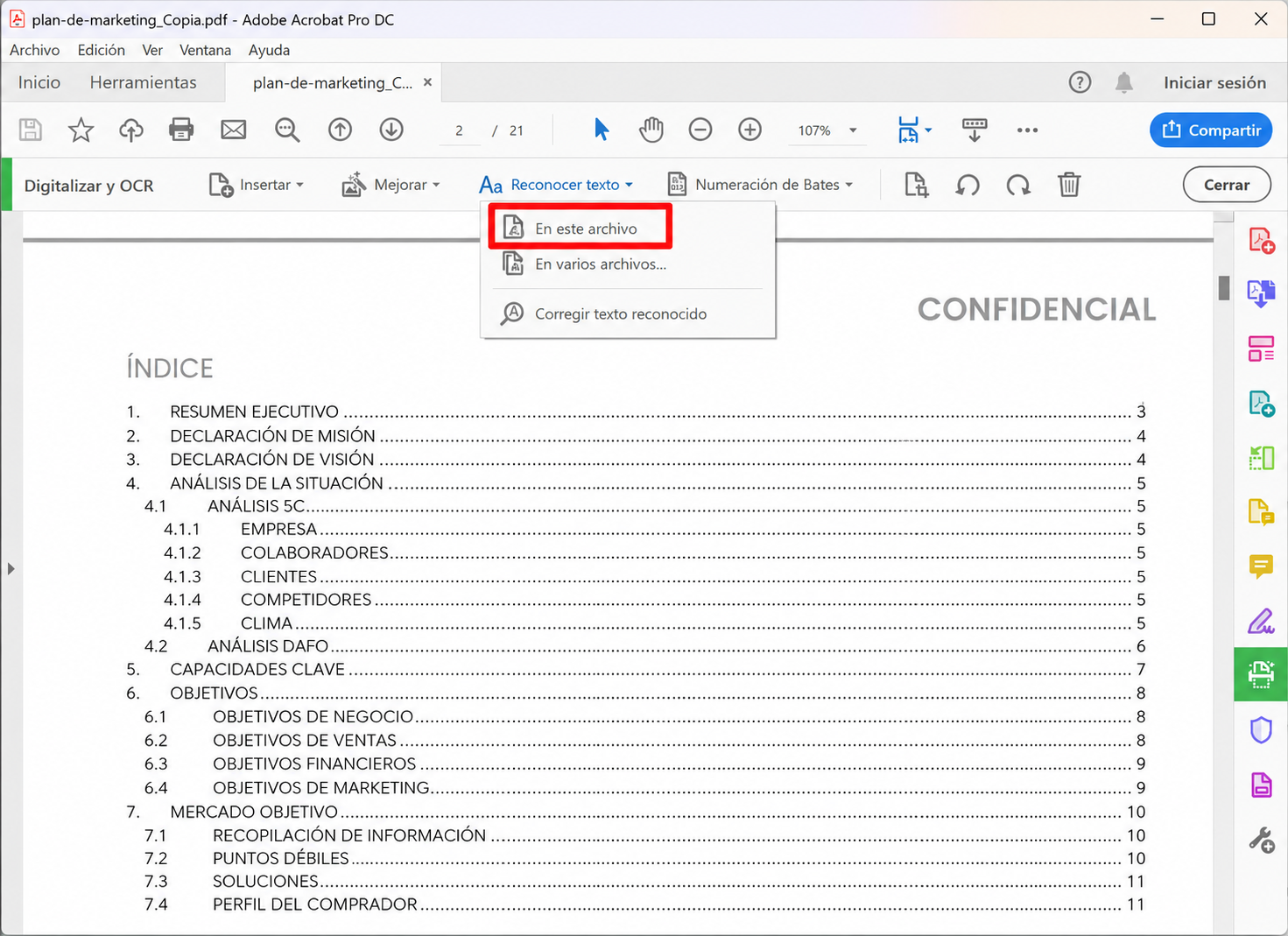Click the PERFIL DEL COMPRADOR index entry
This screenshot has width=1288, height=936.
[645, 904]
